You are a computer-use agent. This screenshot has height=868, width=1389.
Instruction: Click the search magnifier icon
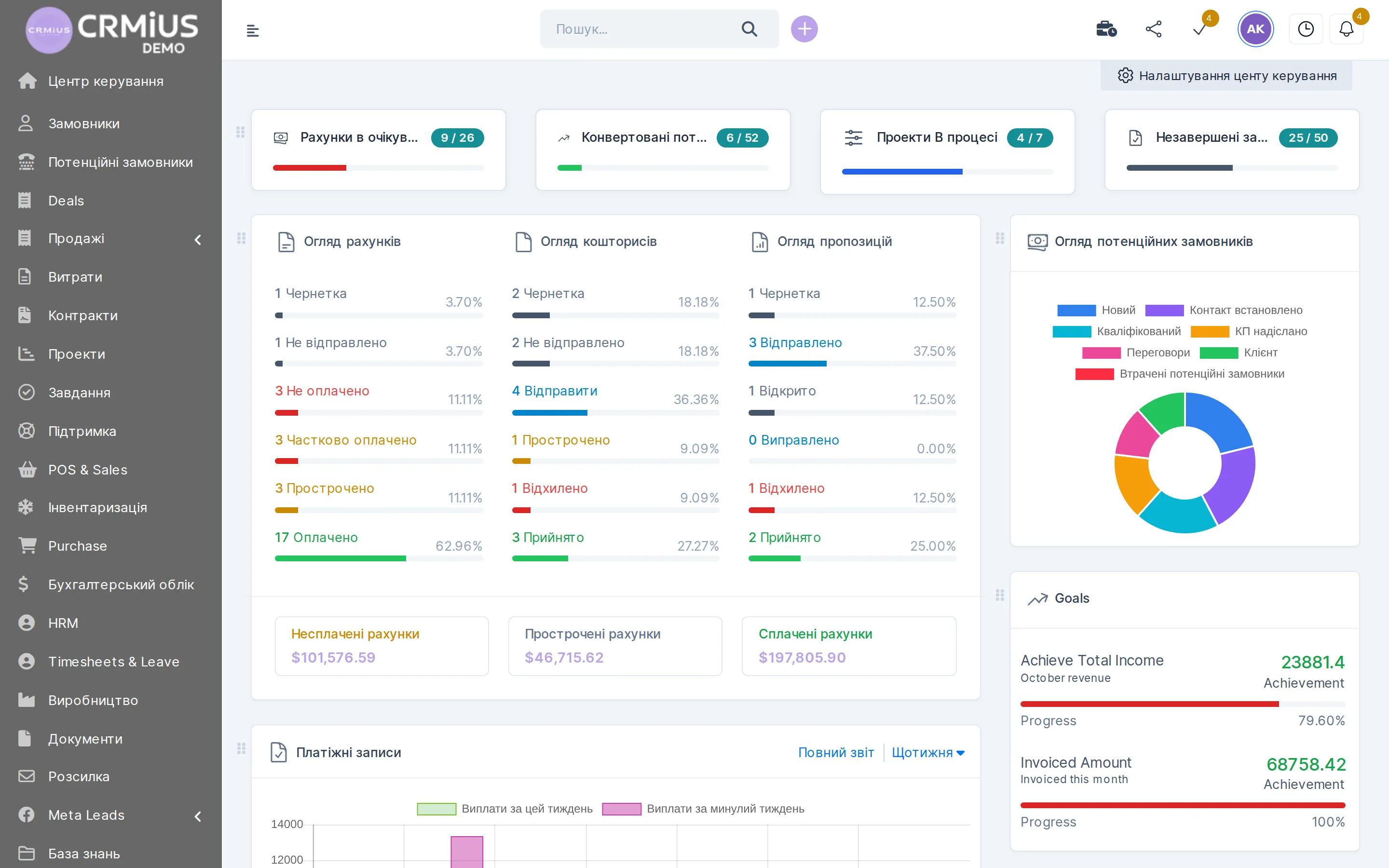749,29
